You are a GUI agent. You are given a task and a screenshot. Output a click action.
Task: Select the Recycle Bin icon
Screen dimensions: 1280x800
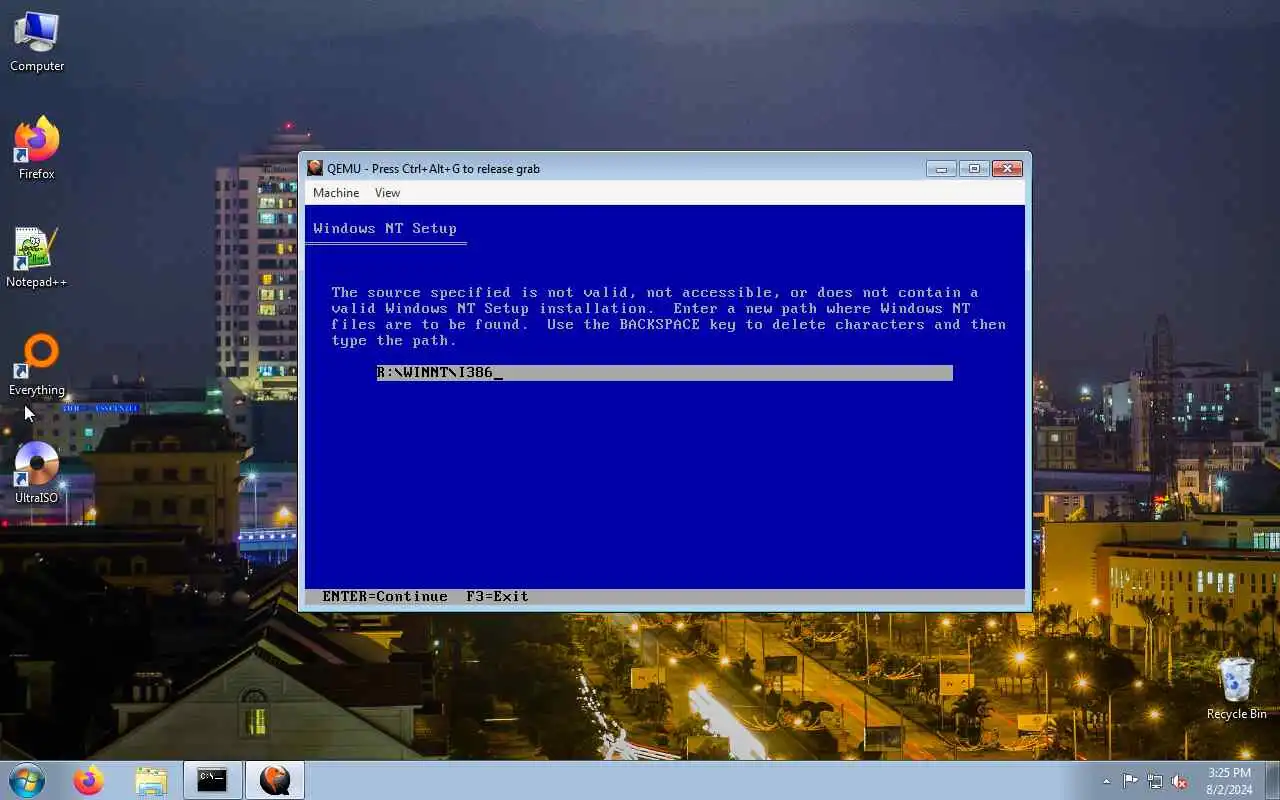click(1237, 688)
